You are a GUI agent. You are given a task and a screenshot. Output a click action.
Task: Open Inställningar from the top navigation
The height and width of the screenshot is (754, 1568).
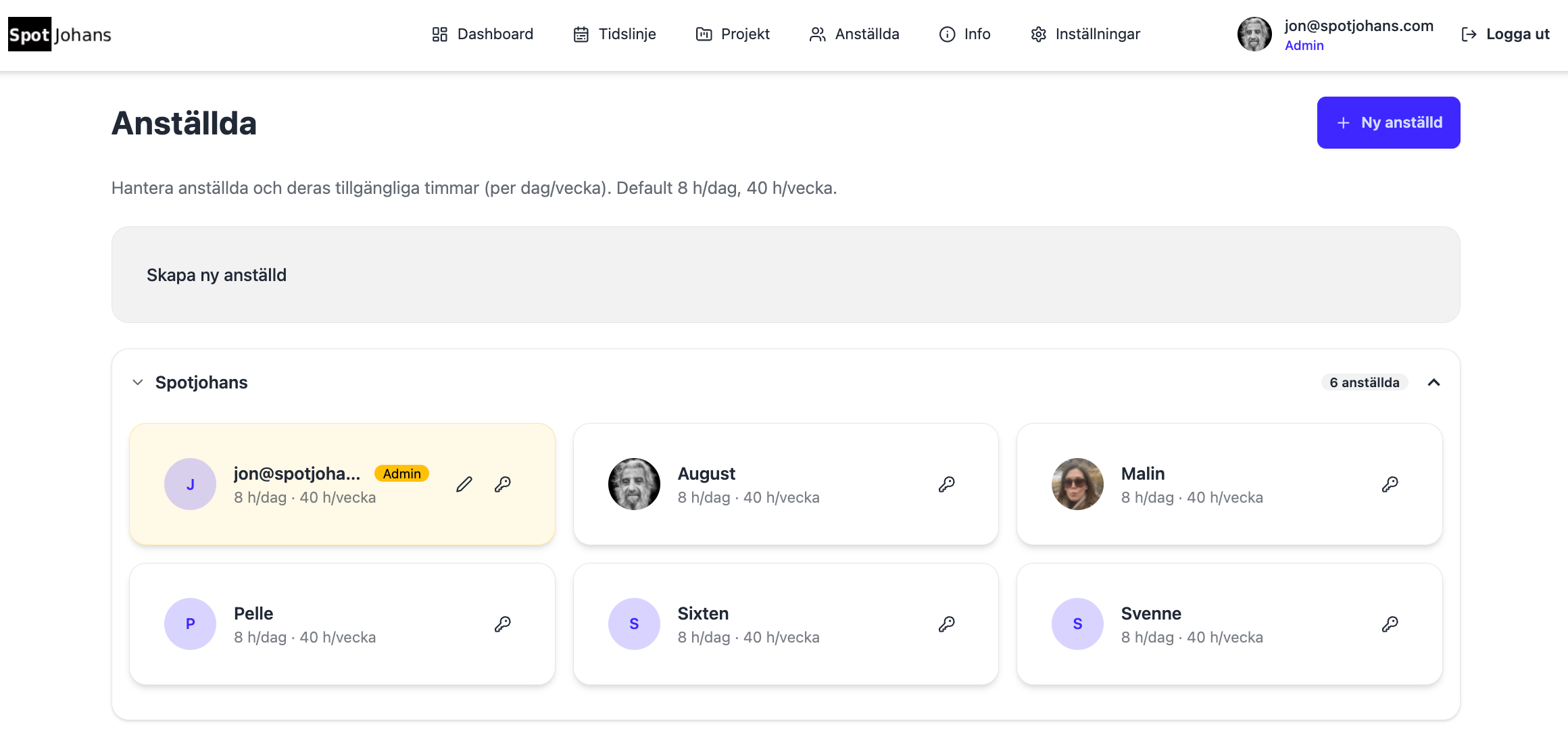[x=1085, y=34]
